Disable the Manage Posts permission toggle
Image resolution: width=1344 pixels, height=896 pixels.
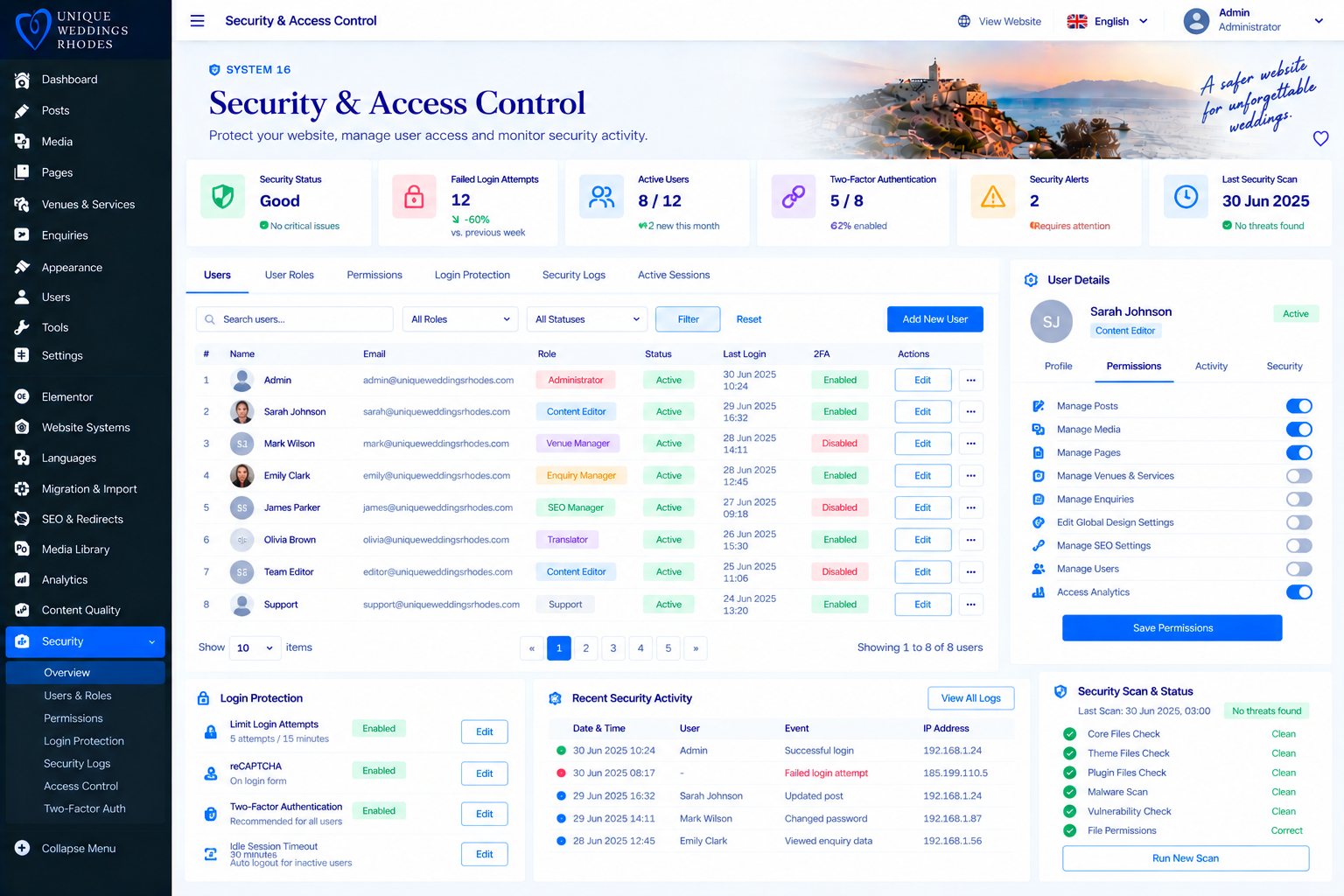(1299, 406)
